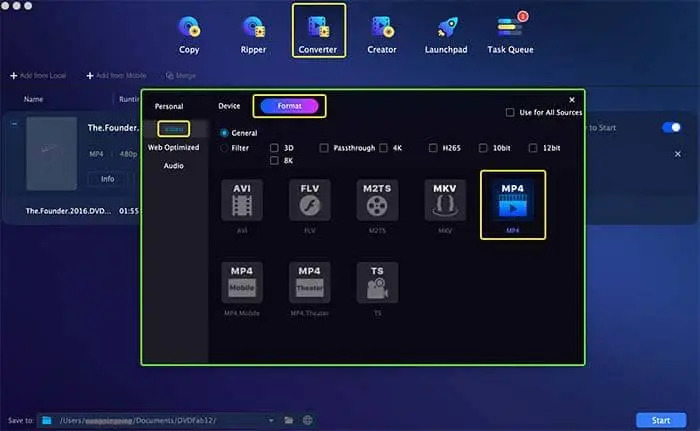Tick the Passthrough checkbox
The image size is (700, 431).
click(x=324, y=148)
